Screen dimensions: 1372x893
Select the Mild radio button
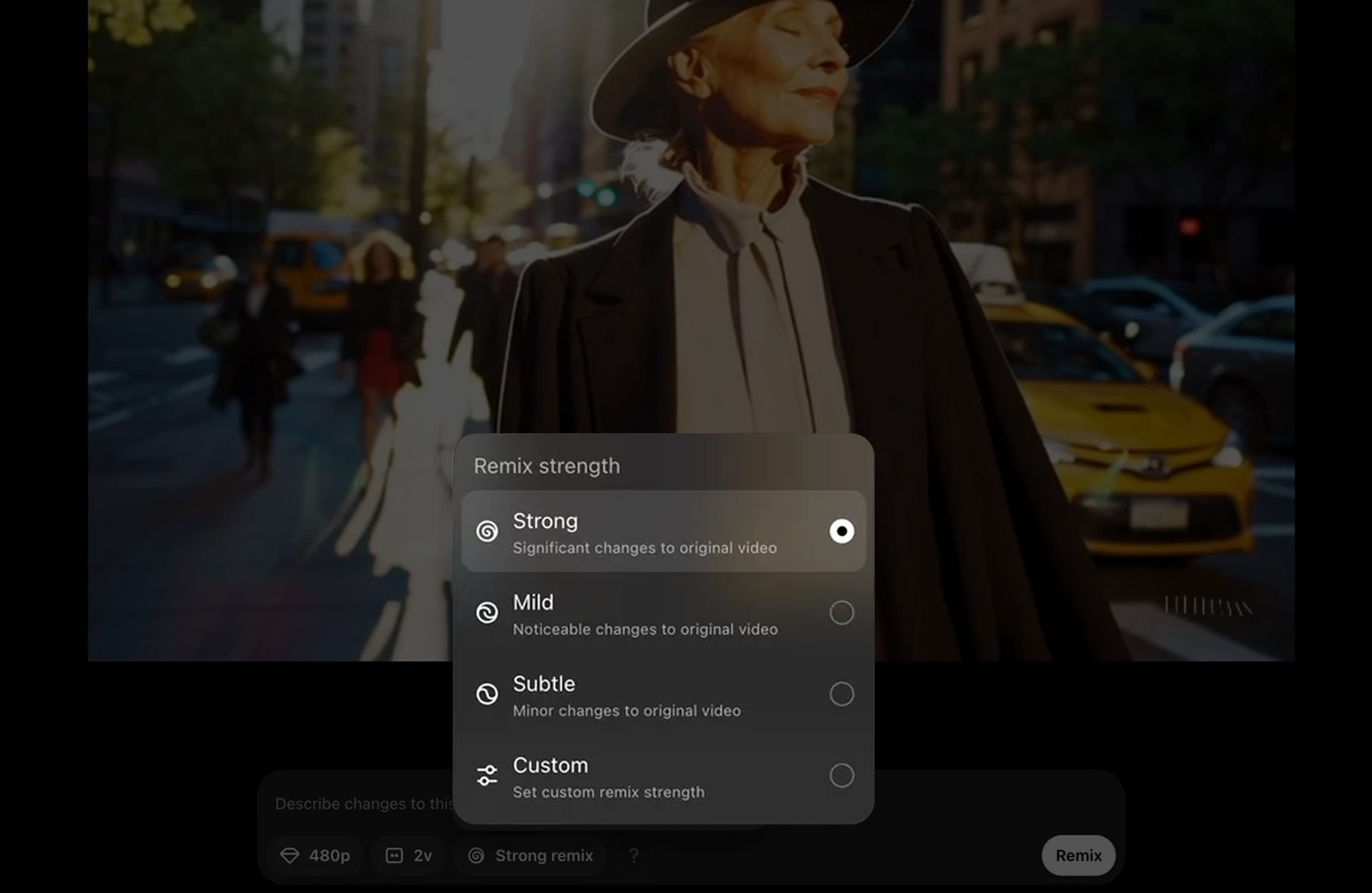841,612
